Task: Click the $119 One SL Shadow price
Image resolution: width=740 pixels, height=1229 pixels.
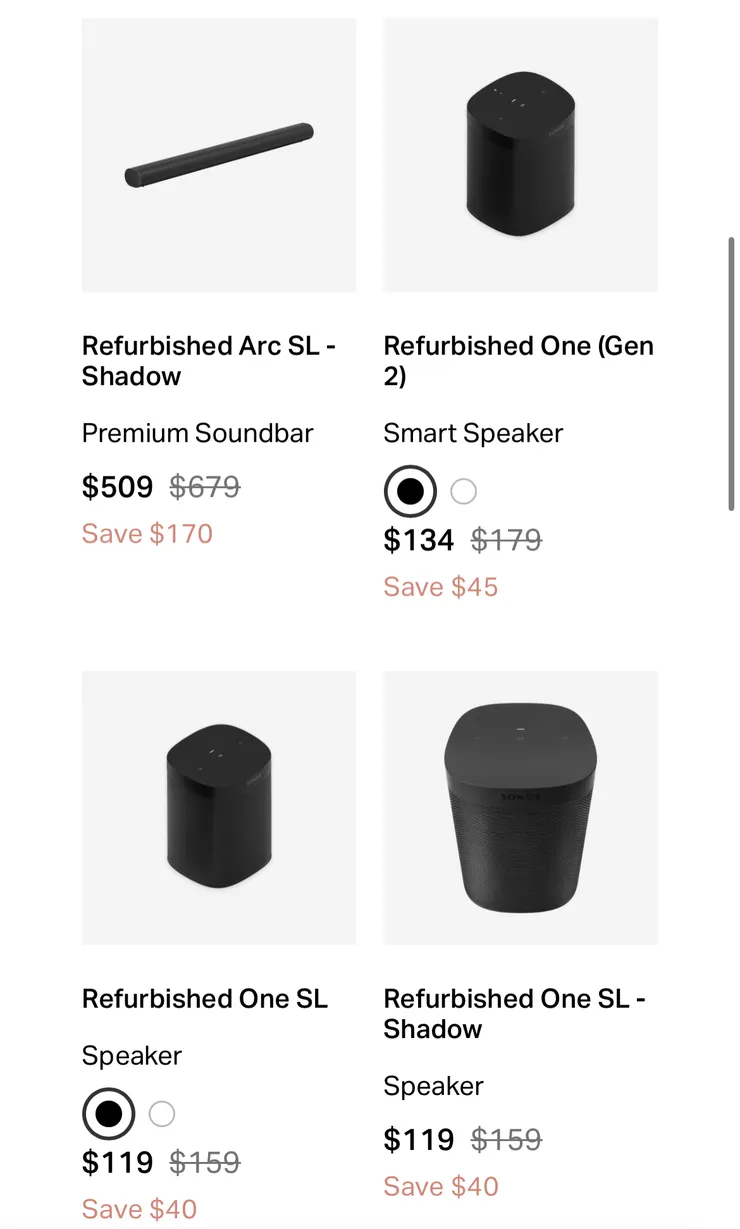Action: [420, 1139]
